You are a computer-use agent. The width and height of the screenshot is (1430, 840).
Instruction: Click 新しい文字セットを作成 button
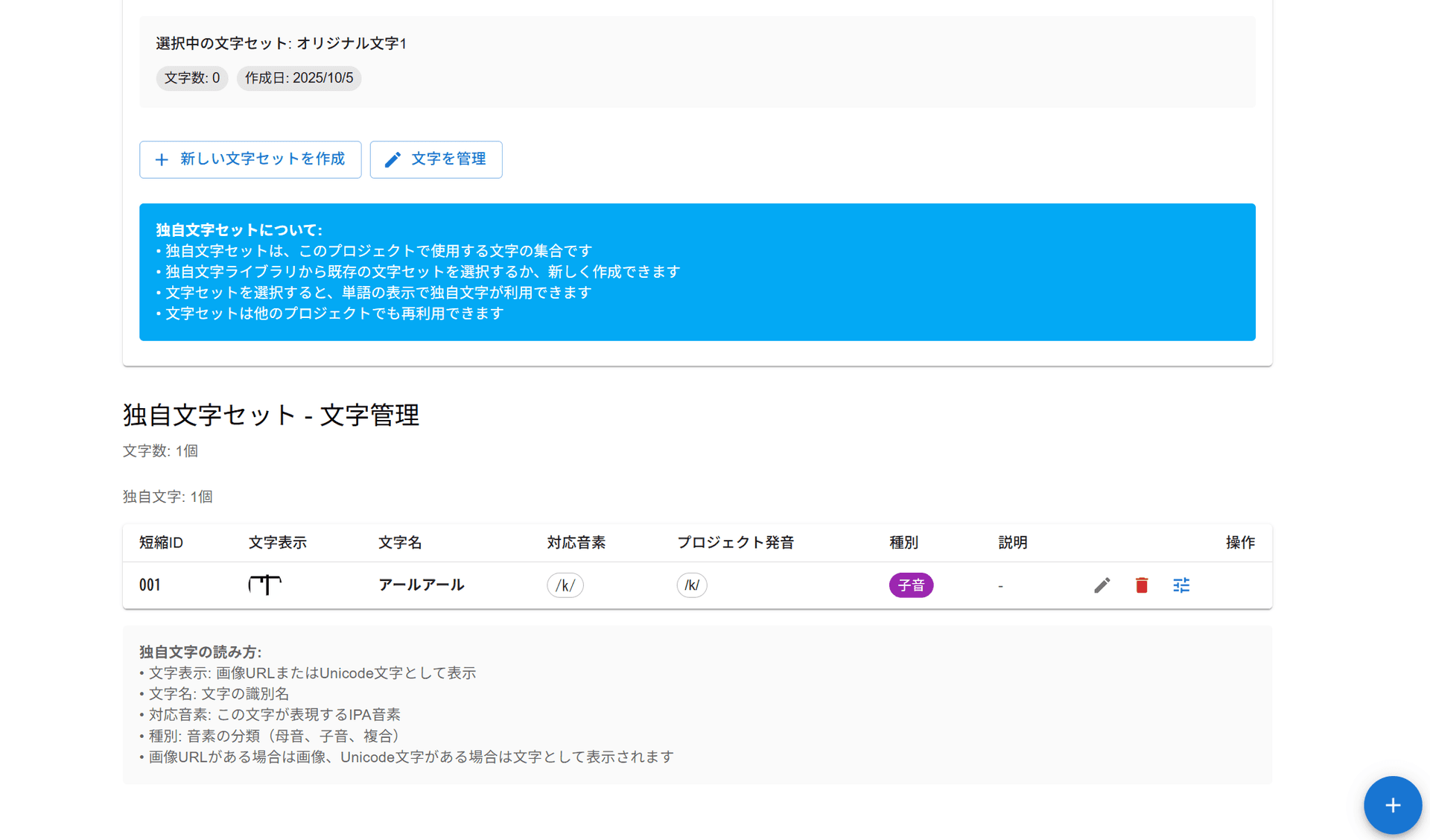[x=250, y=159]
